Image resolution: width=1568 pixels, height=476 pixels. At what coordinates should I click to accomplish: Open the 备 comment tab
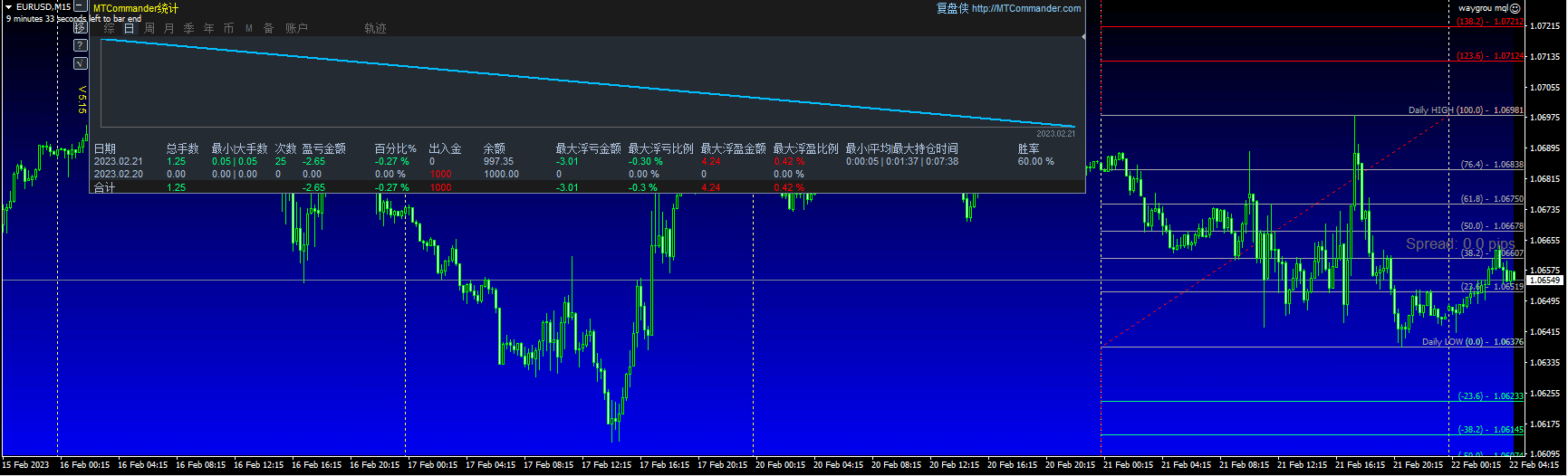[268, 28]
